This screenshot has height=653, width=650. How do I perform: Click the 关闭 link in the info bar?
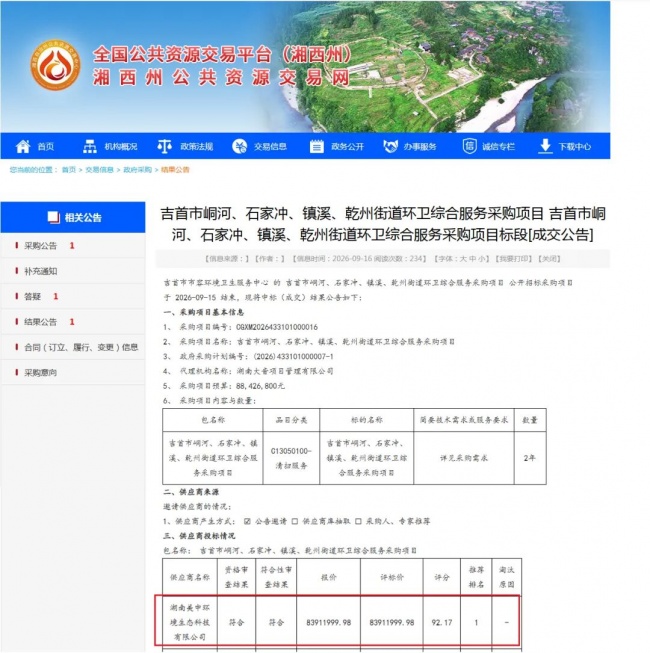[x=549, y=259]
